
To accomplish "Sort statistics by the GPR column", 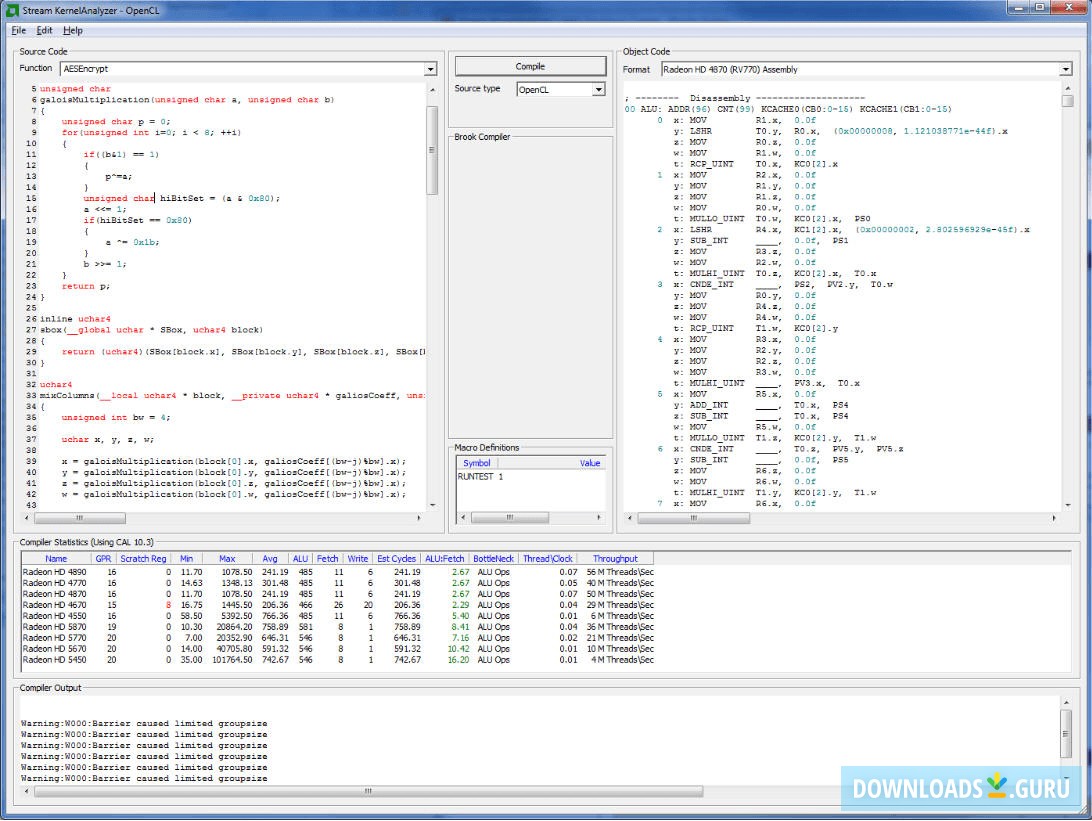I will [103, 558].
